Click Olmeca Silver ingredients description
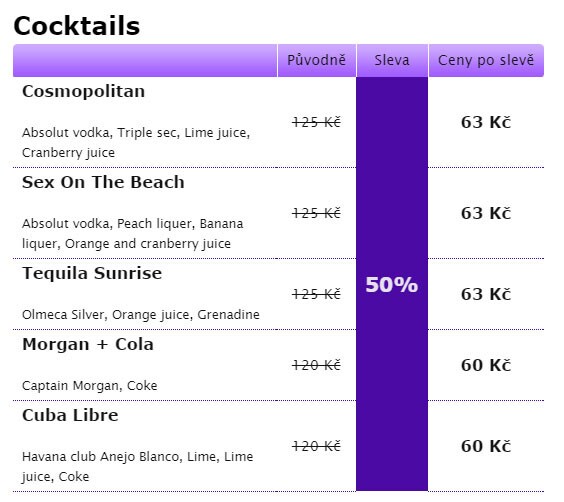 coord(141,315)
